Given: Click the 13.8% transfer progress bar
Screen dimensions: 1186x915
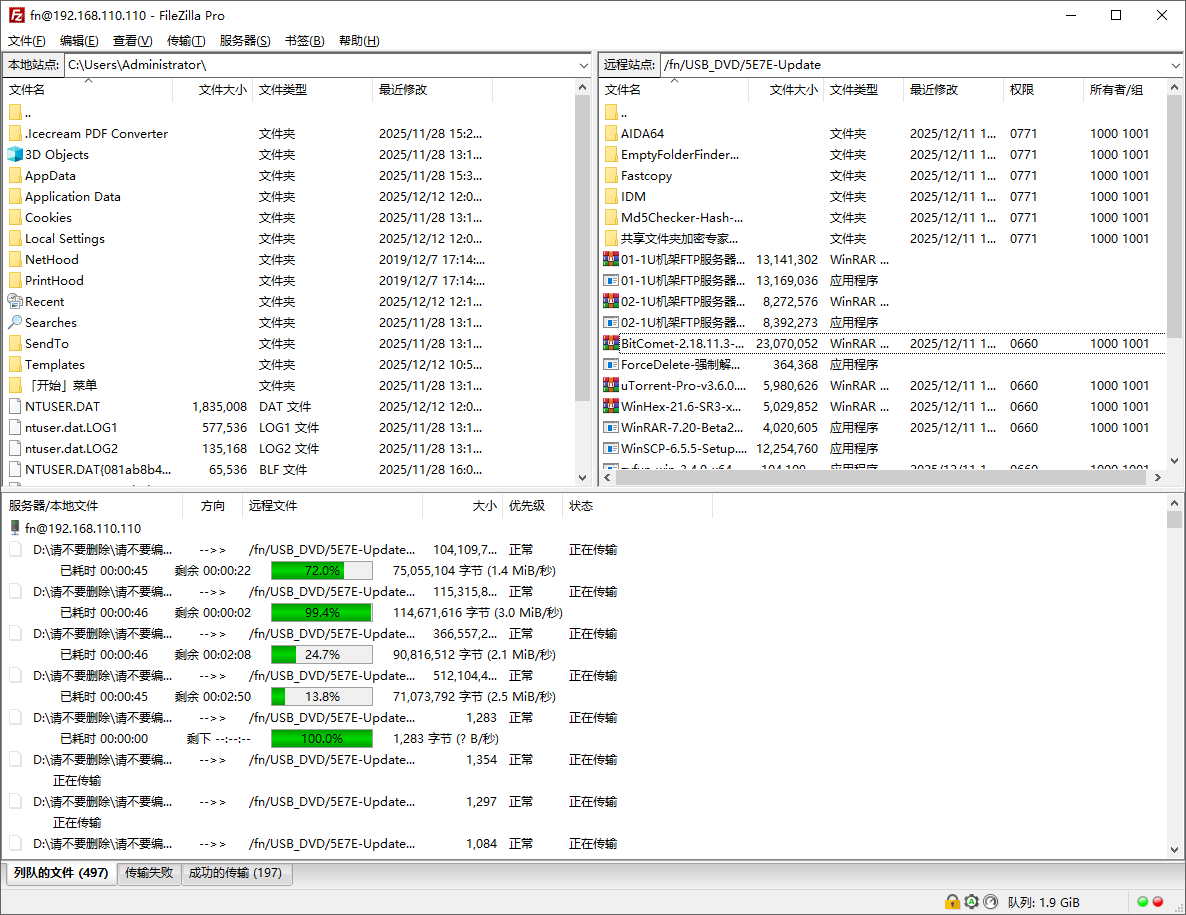Looking at the screenshot, I should (321, 696).
